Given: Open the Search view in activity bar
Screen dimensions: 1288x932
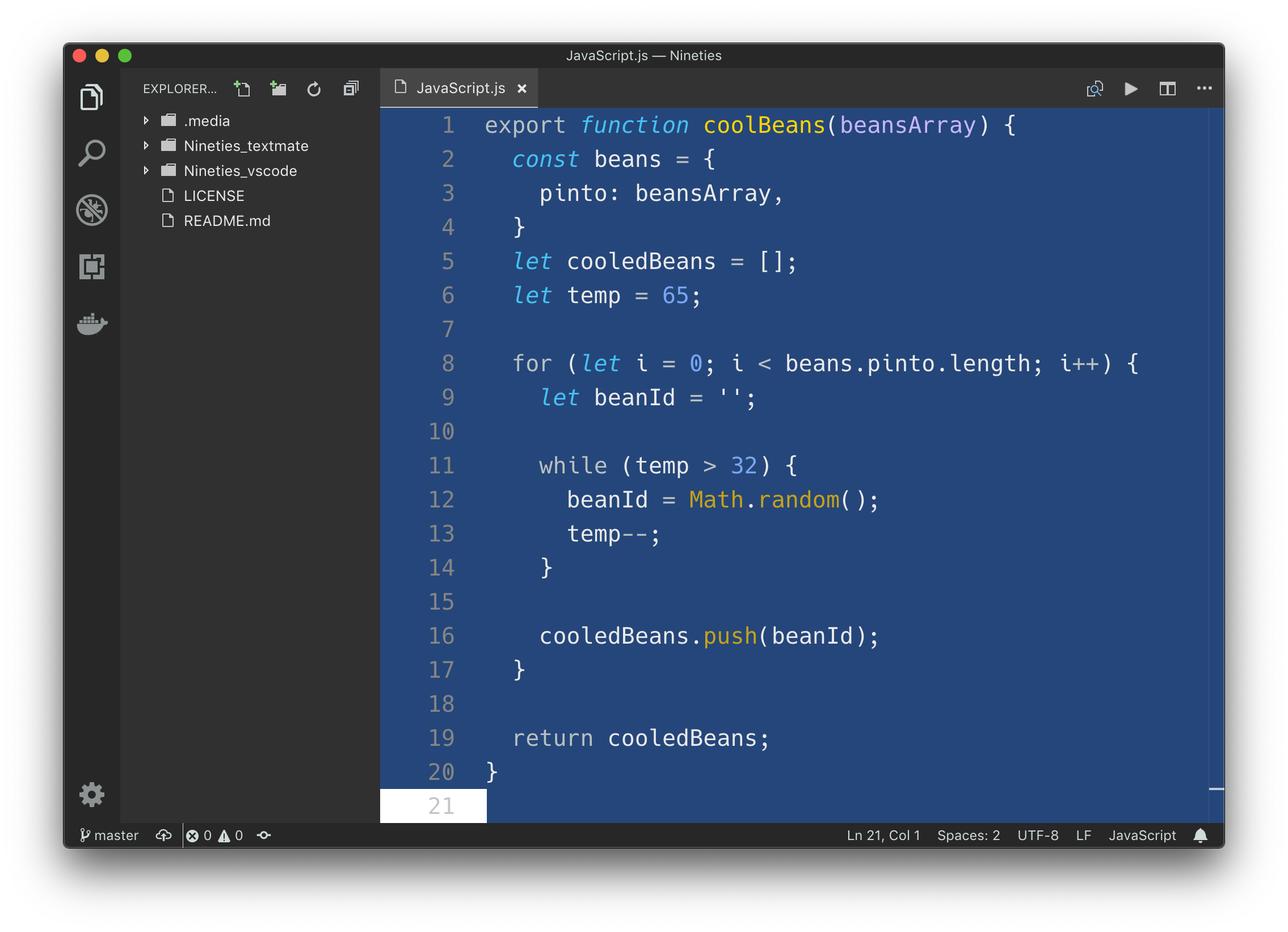Looking at the screenshot, I should (91, 153).
